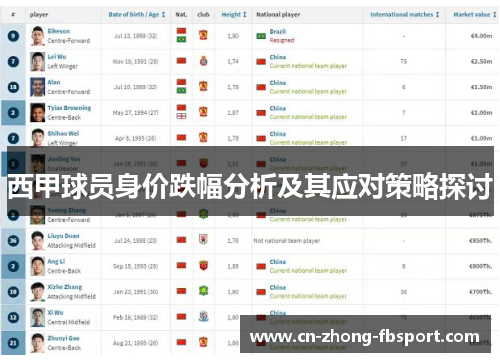Open Elkeson's club crest icon
This screenshot has width=500, height=362.
point(203,35)
